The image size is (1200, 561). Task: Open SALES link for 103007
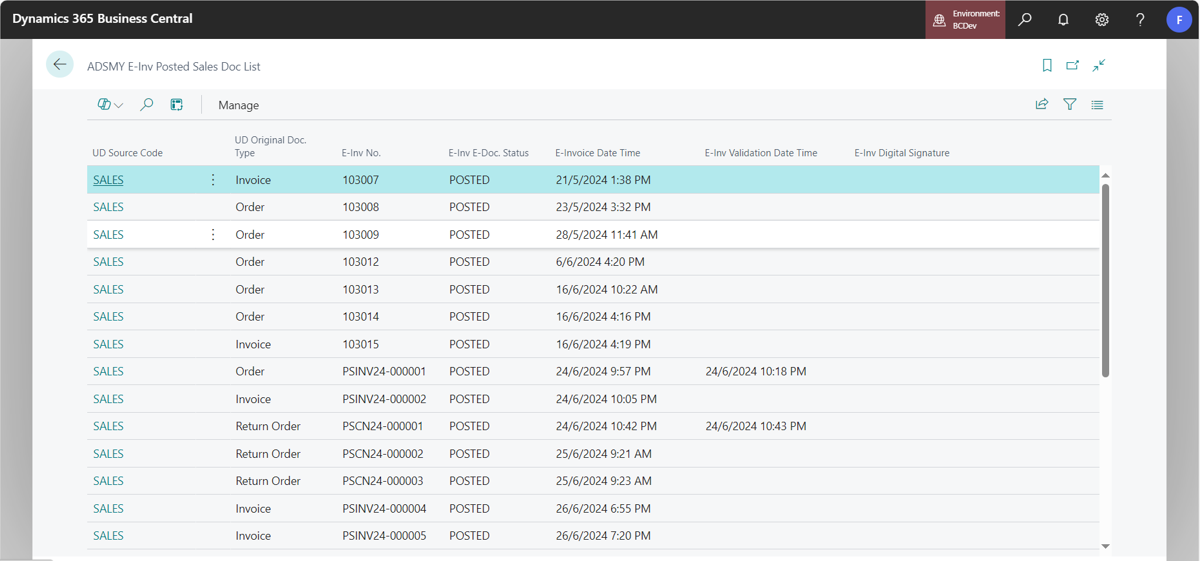108,180
